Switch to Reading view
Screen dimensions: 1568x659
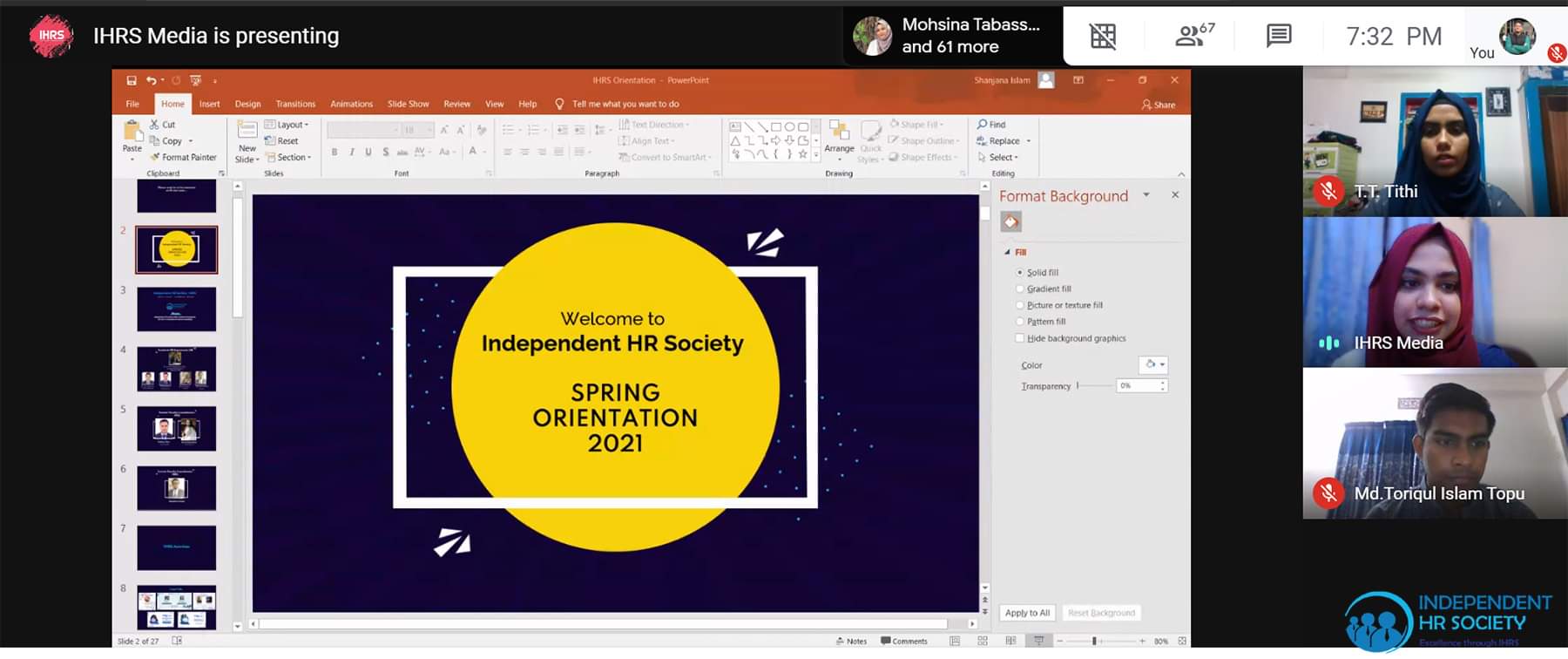(x=1010, y=641)
